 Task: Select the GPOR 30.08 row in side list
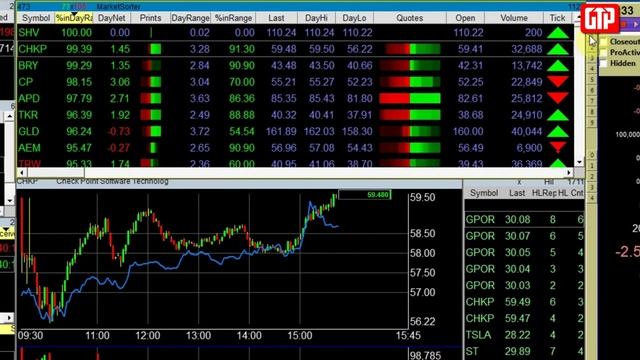tap(524, 220)
